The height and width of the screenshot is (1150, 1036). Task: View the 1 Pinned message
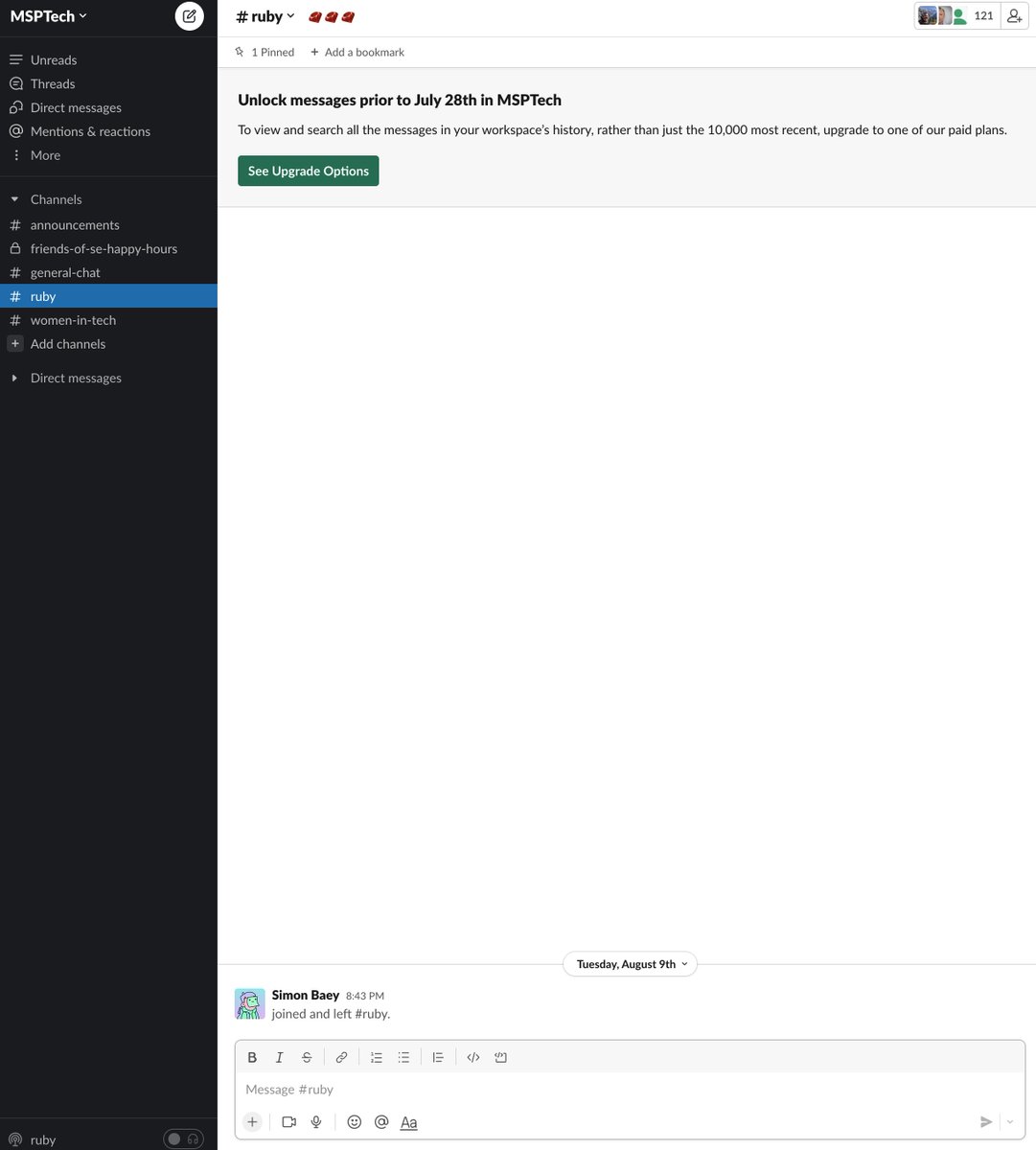coord(265,52)
